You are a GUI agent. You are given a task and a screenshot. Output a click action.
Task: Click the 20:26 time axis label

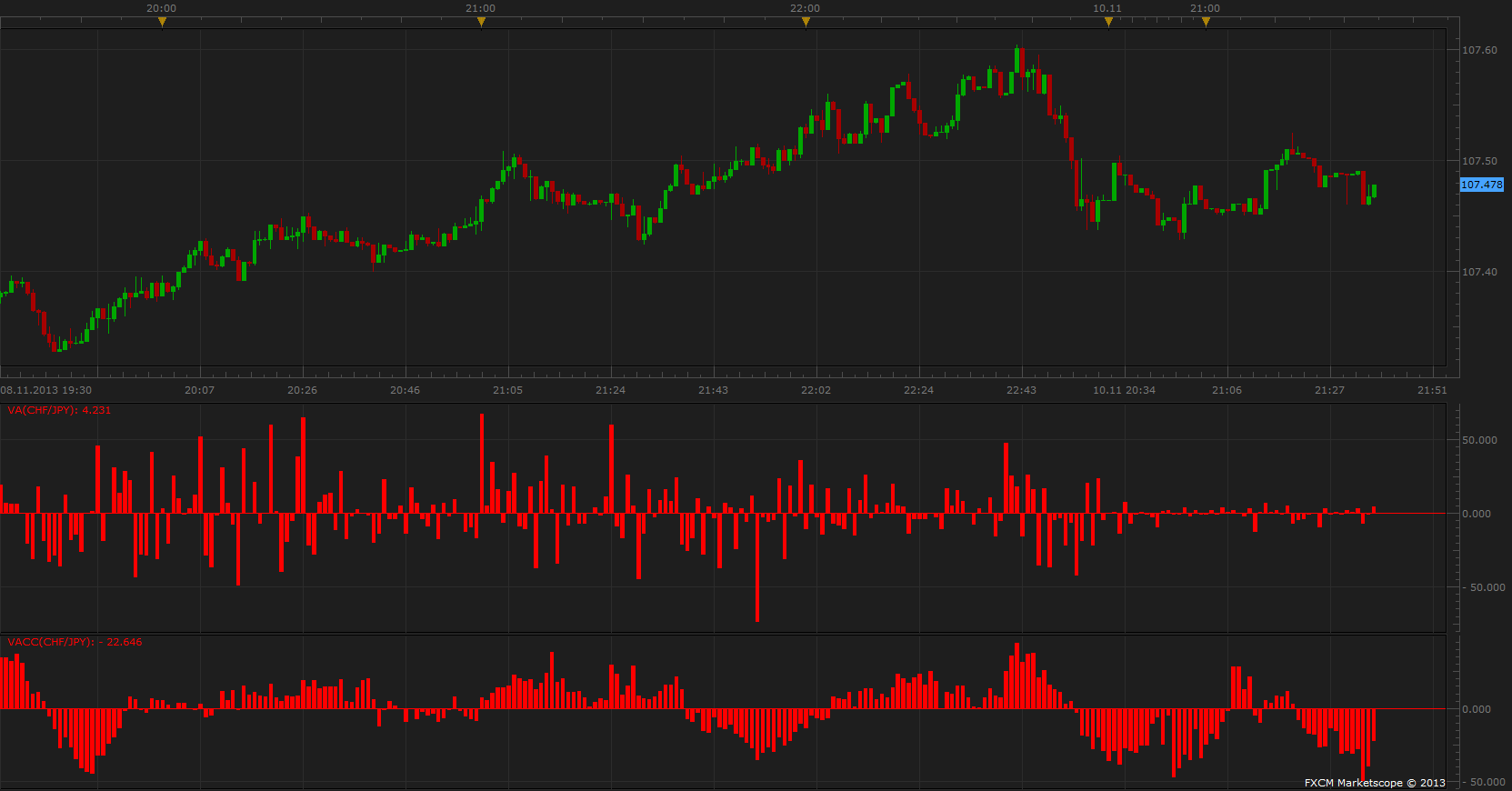(x=303, y=390)
